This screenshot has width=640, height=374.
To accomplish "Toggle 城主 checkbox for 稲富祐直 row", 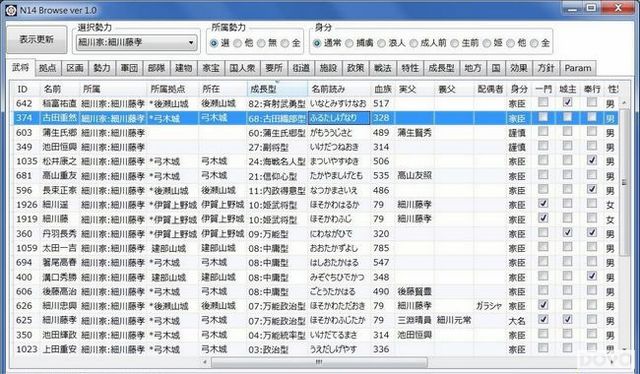I will [x=567, y=102].
